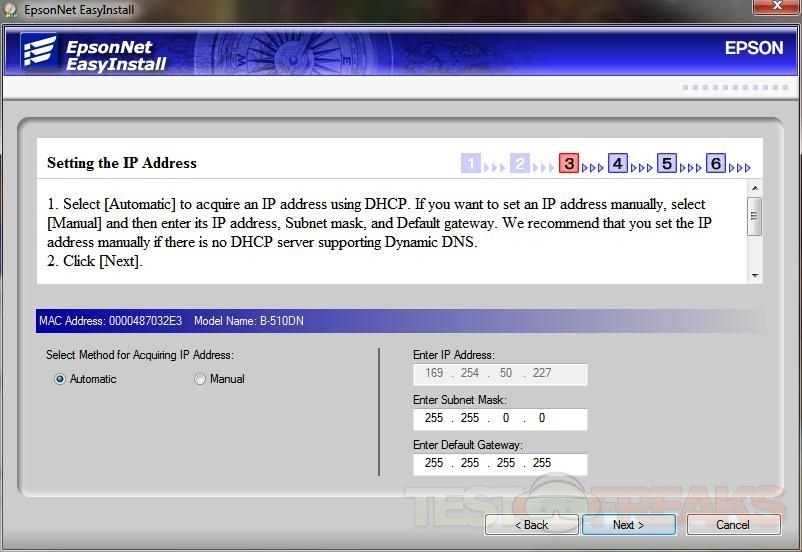802x552 pixels.
Task: Click the Default Gateway input field
Action: click(x=499, y=463)
